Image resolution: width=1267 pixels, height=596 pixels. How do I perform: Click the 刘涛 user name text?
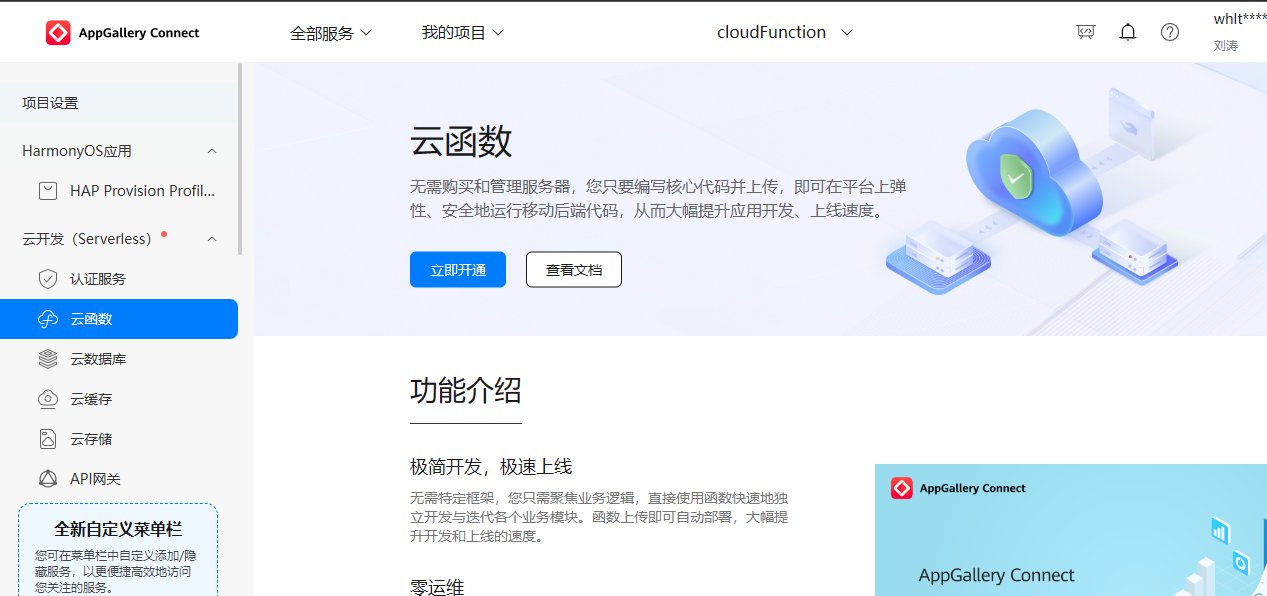(1226, 46)
